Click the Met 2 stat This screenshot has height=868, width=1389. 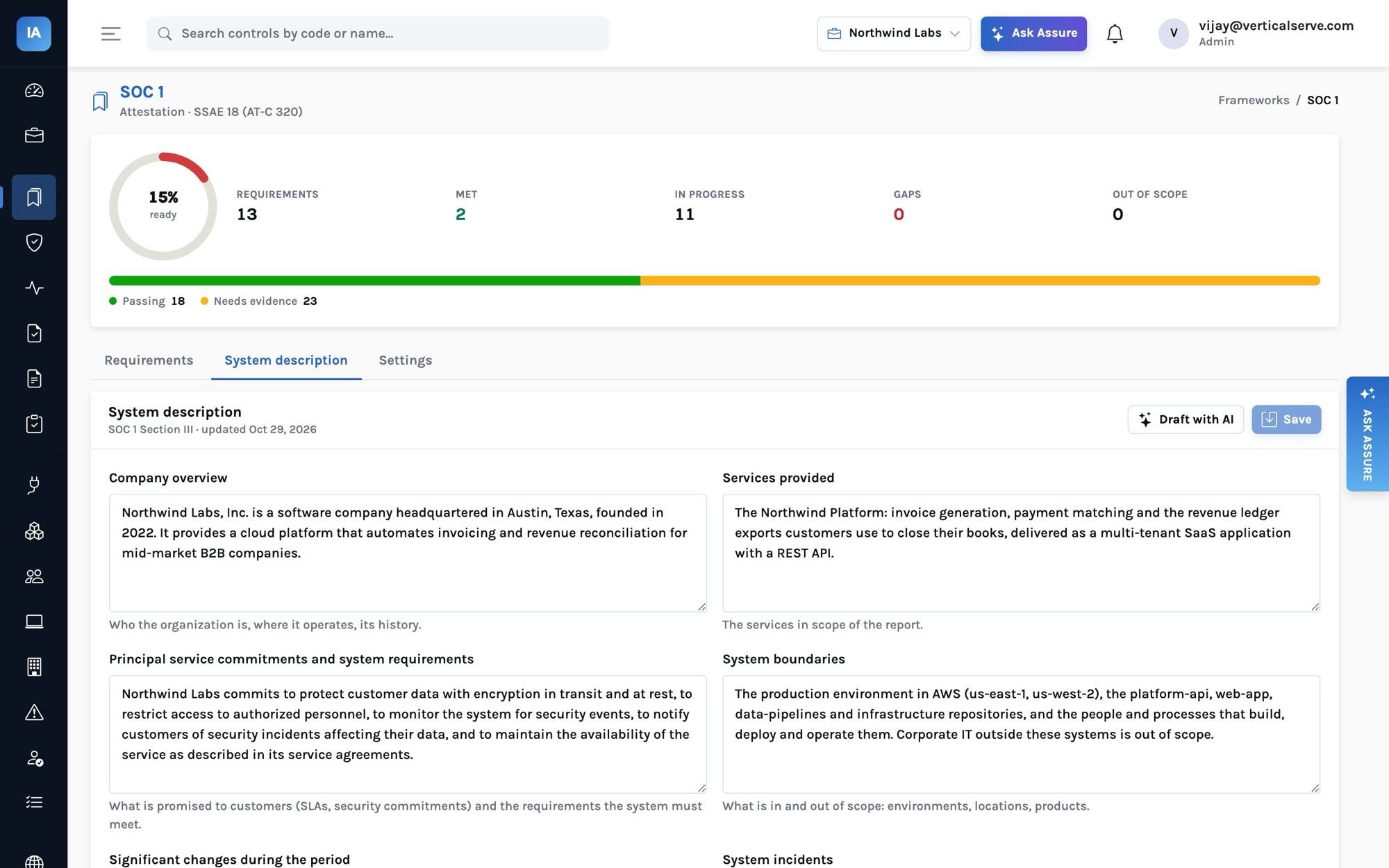(466, 206)
